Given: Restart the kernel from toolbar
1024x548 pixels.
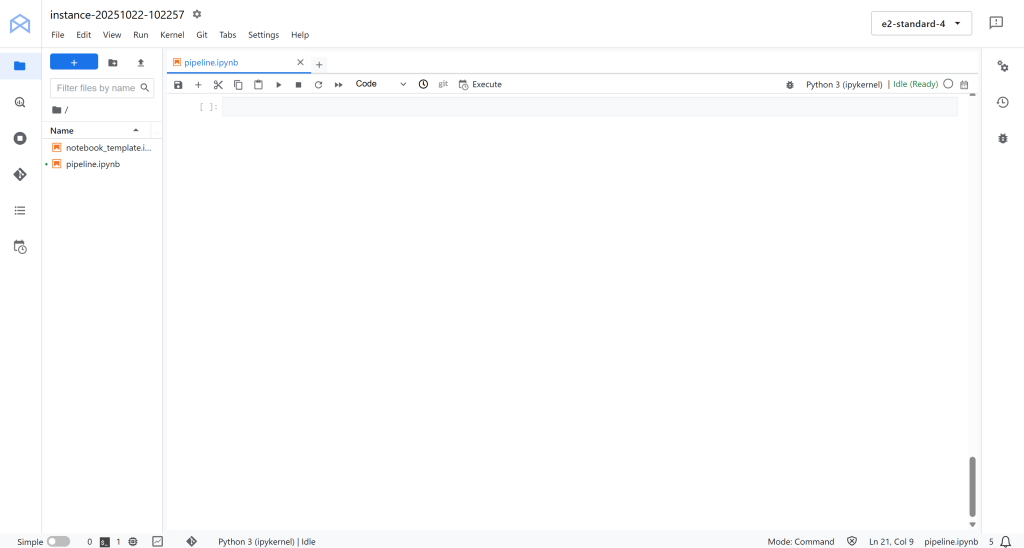Looking at the screenshot, I should (x=318, y=85).
